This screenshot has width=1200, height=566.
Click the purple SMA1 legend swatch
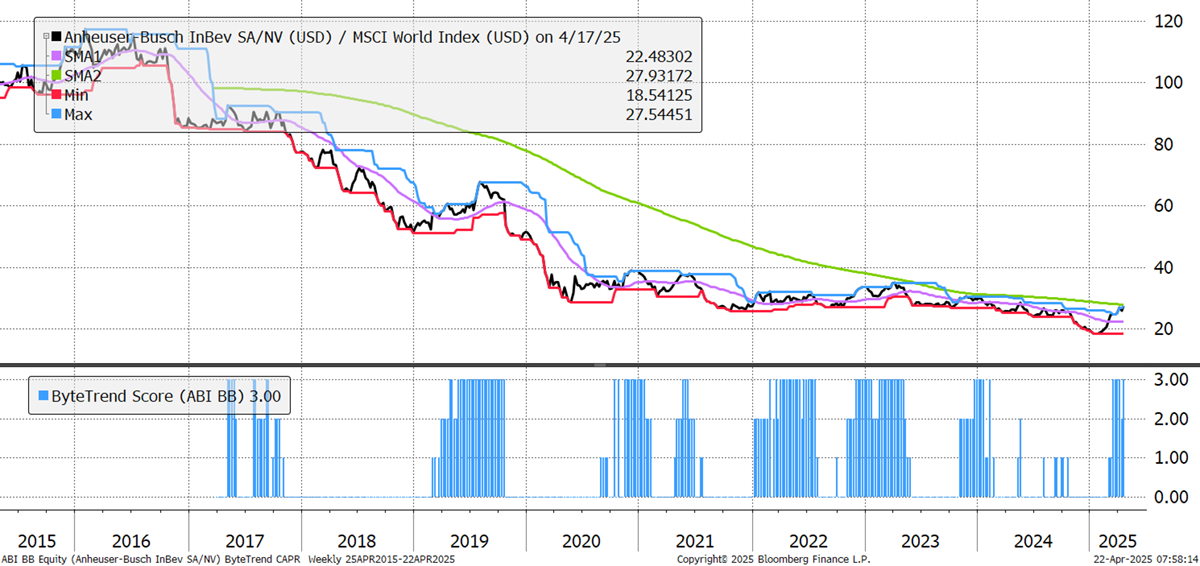54,55
